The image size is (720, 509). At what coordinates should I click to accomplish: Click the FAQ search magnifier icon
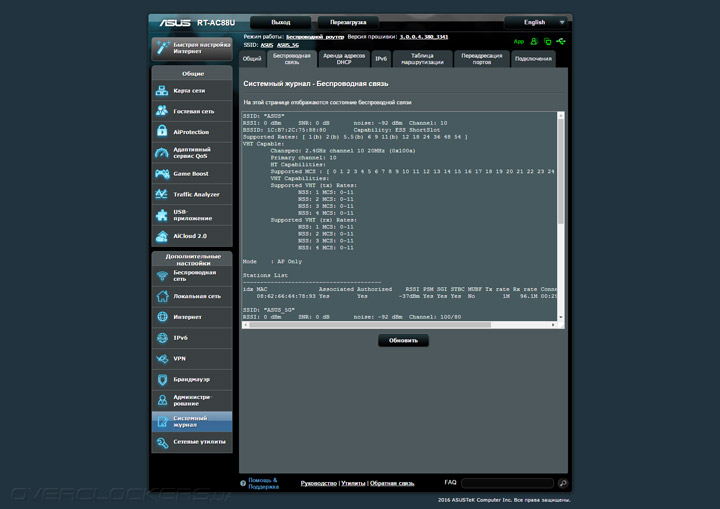click(562, 483)
